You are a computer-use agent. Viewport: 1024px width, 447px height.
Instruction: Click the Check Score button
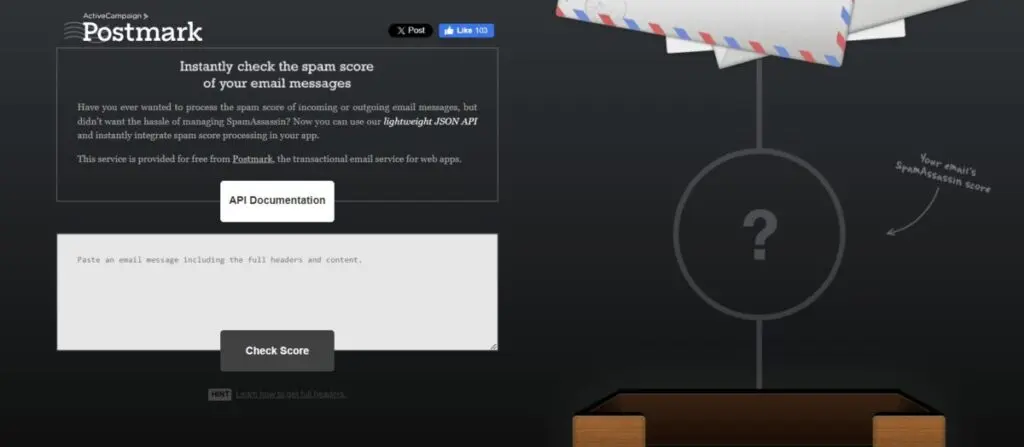click(x=277, y=351)
